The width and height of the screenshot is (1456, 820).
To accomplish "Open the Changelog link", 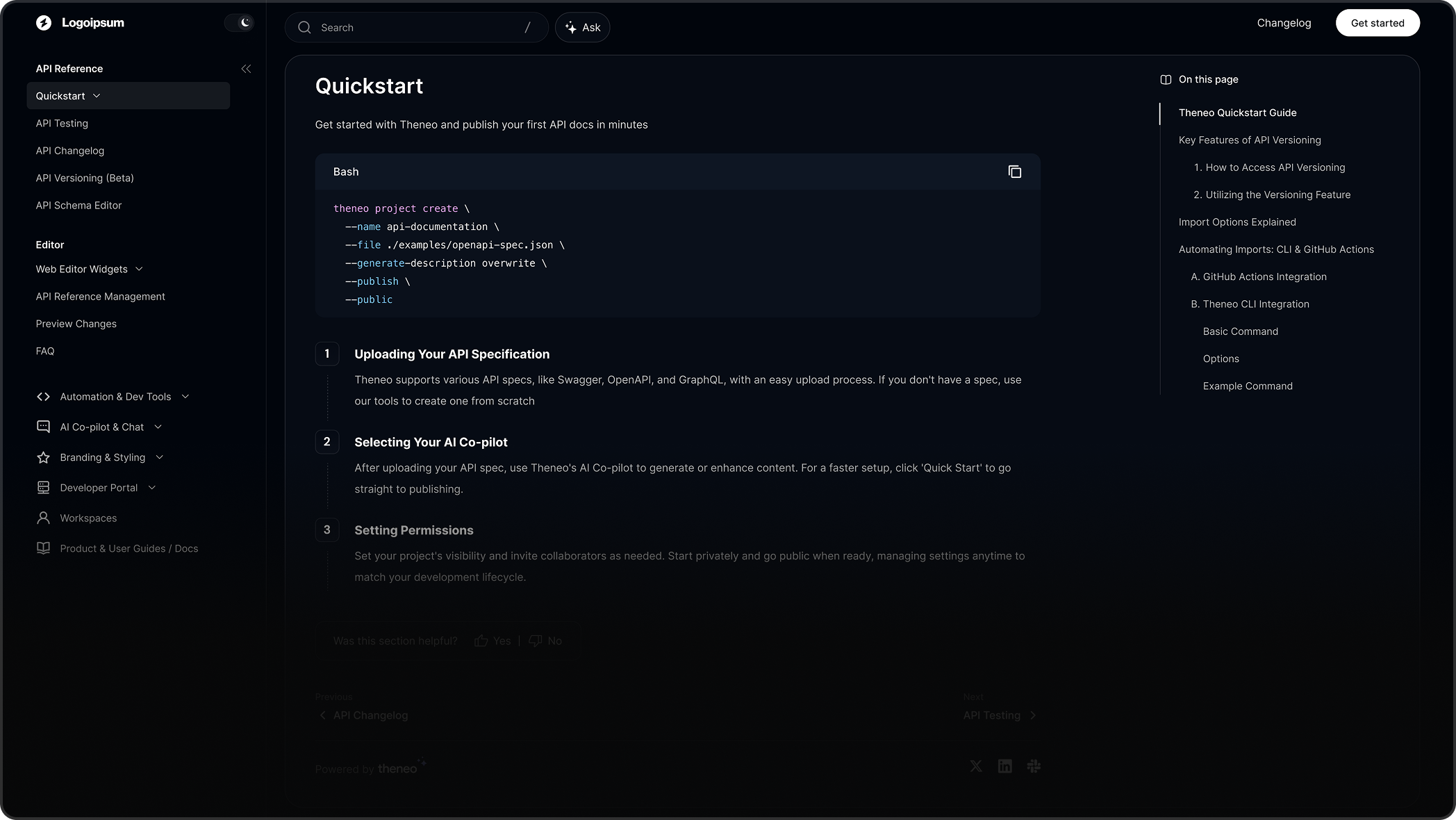I will click(1284, 23).
